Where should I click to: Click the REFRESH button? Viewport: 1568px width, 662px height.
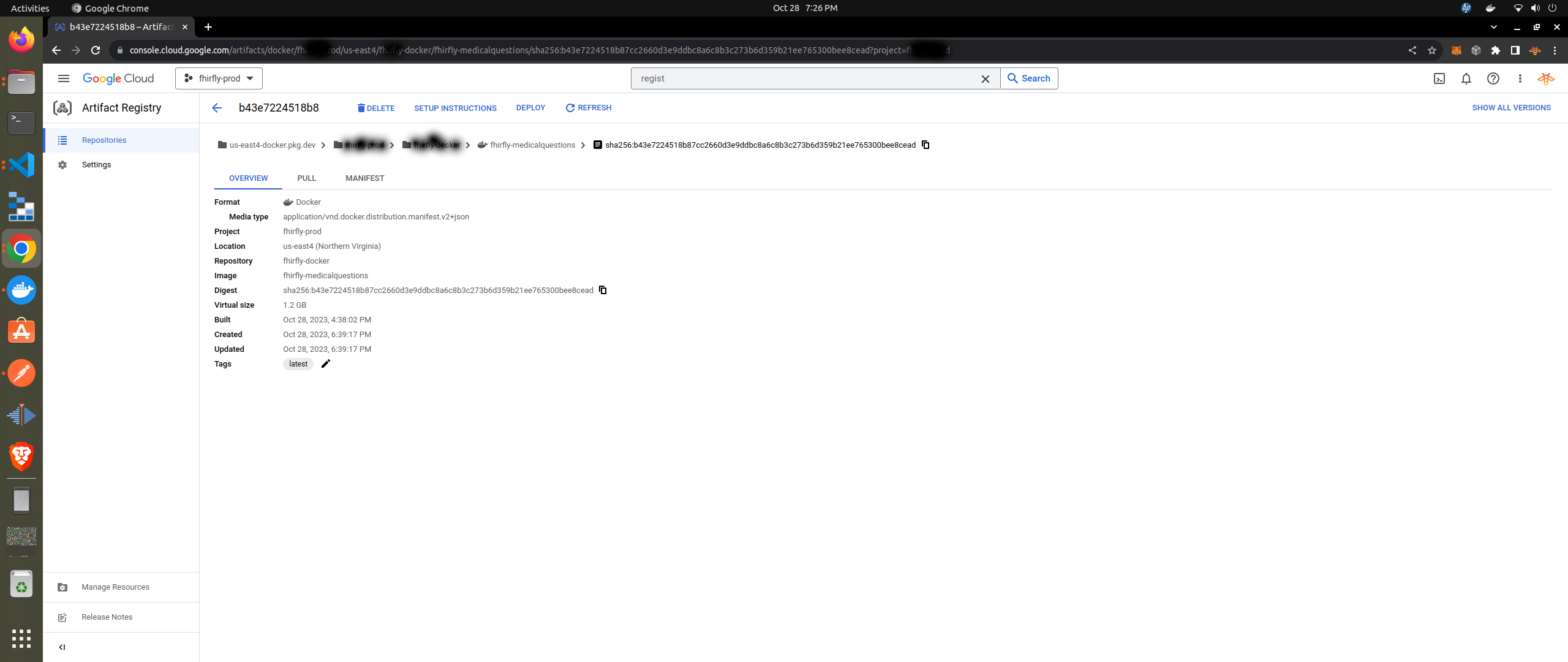pos(588,108)
